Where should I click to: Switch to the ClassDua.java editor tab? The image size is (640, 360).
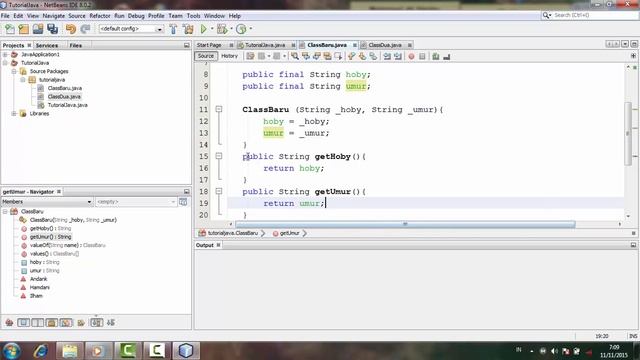tap(385, 45)
